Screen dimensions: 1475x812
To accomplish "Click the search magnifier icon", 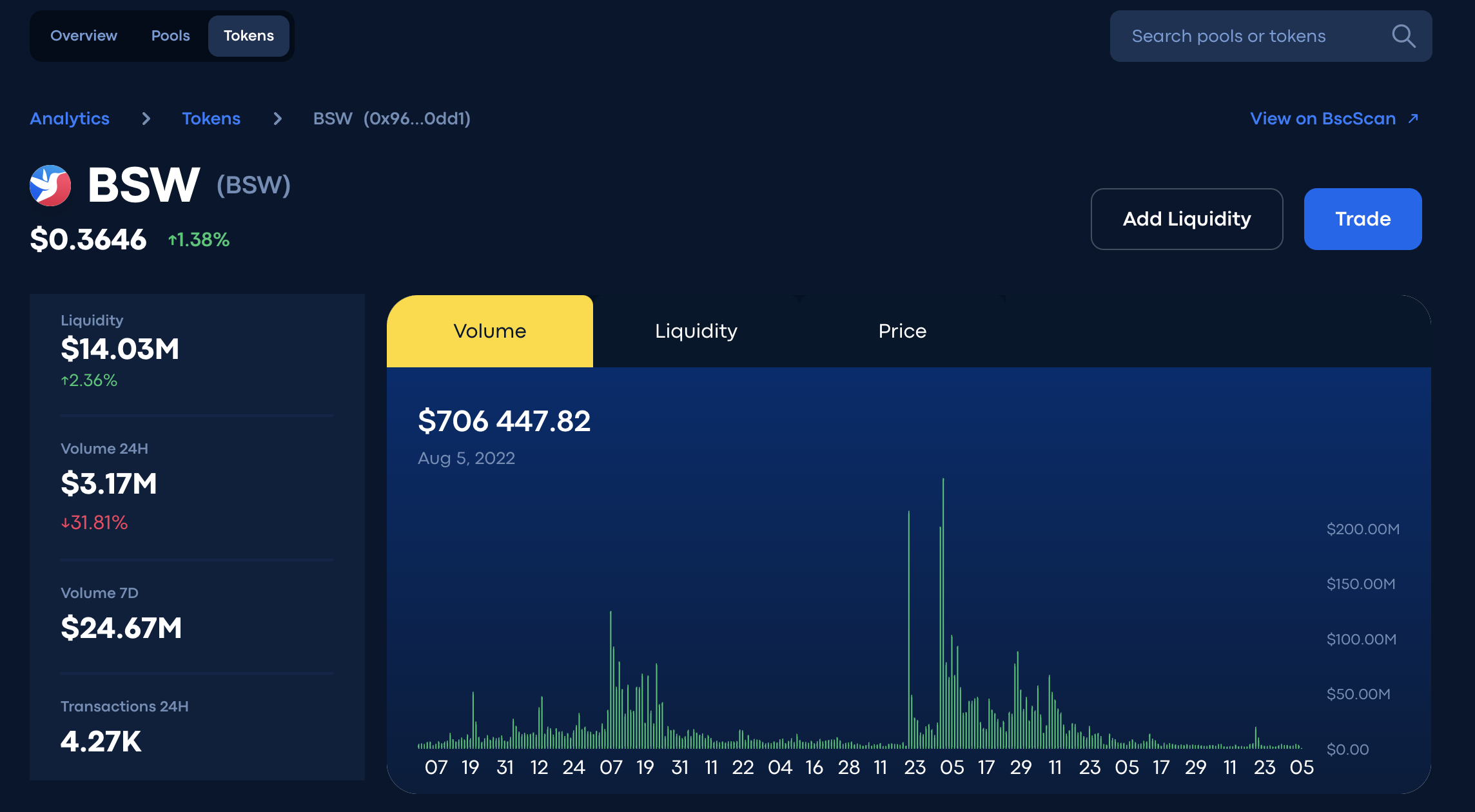I will 1403,36.
